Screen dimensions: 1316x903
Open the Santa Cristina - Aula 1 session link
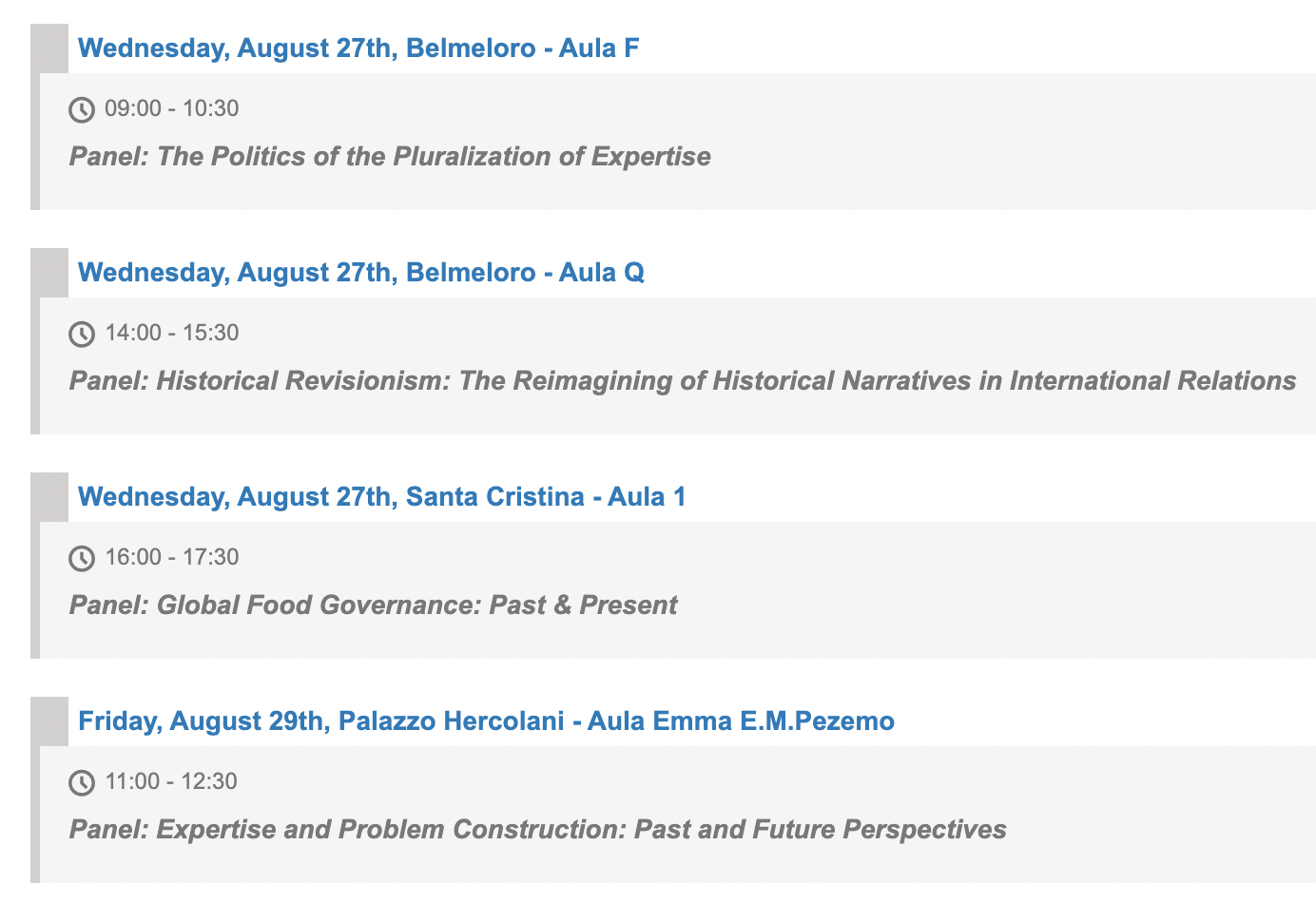point(381,497)
